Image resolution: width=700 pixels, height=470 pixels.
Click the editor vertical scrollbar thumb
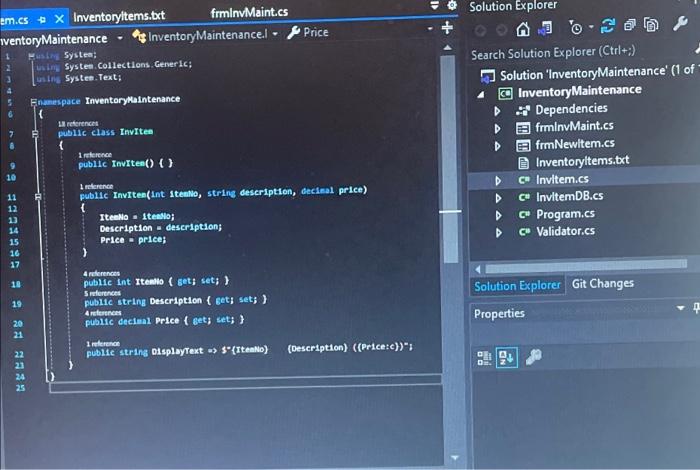coord(449,158)
